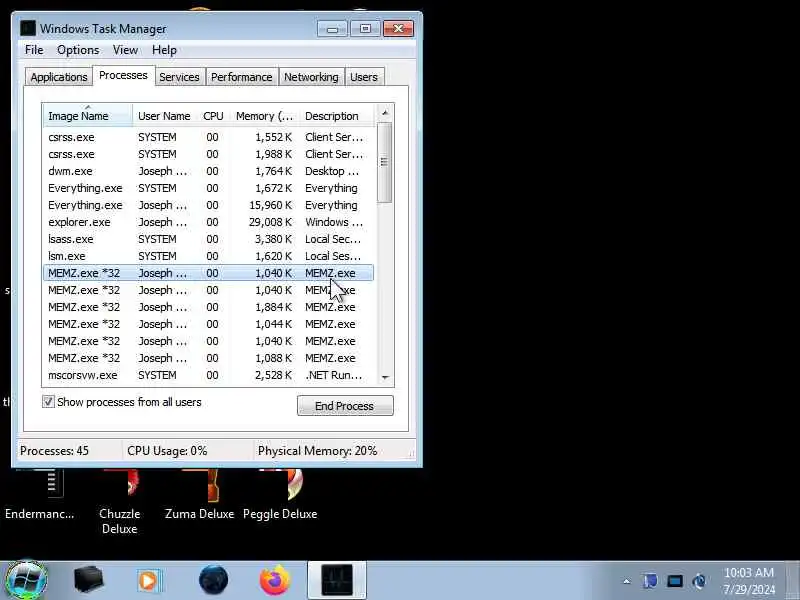Select Everything.exe row owned by SYSTEM
This screenshot has width=800, height=600.
point(209,188)
